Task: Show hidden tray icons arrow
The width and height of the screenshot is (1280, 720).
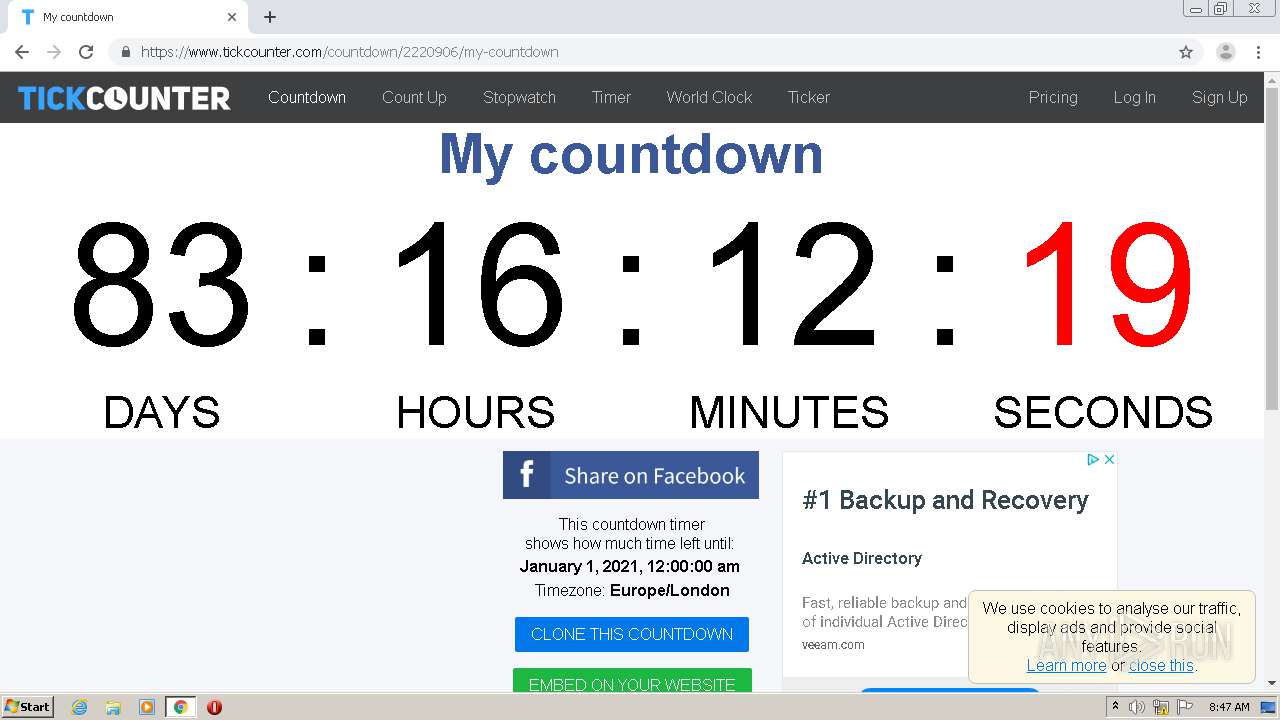Action: click(1115, 707)
